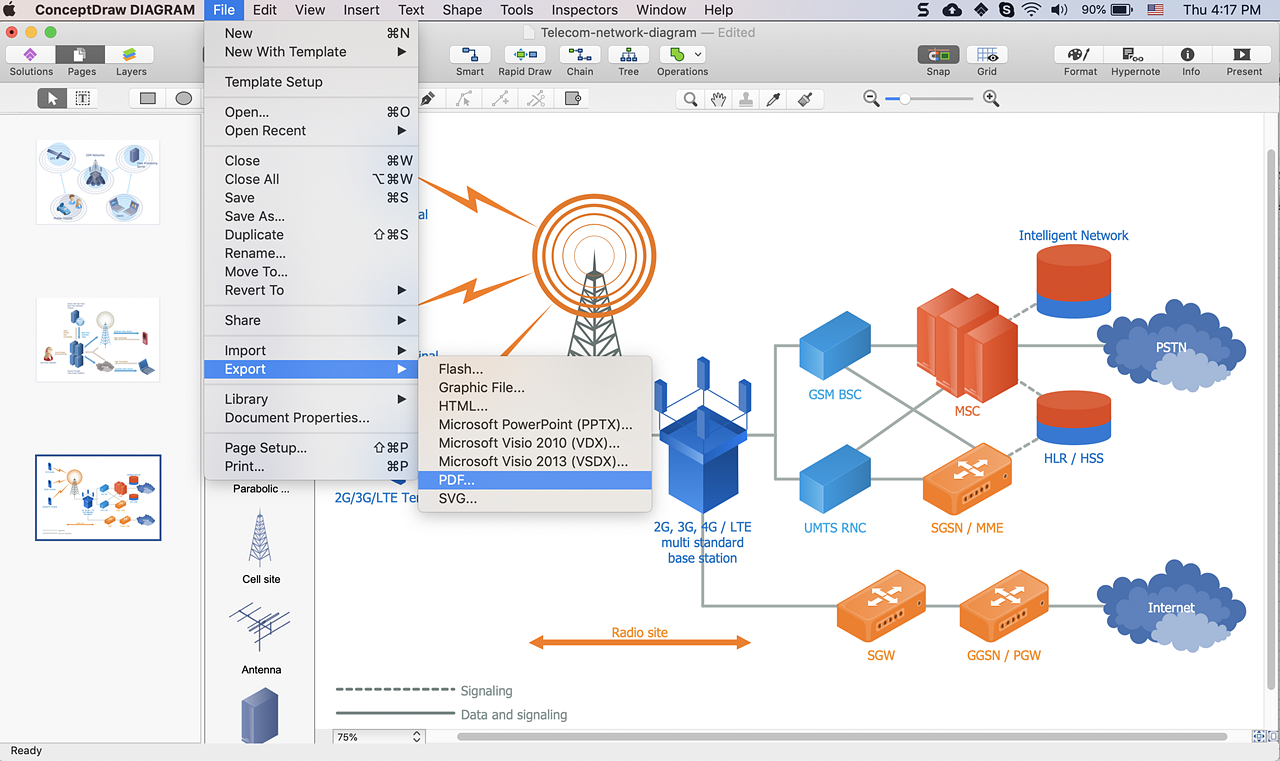Select the first page thumbnail
This screenshot has height=761, width=1280.
pyautogui.click(x=98, y=181)
